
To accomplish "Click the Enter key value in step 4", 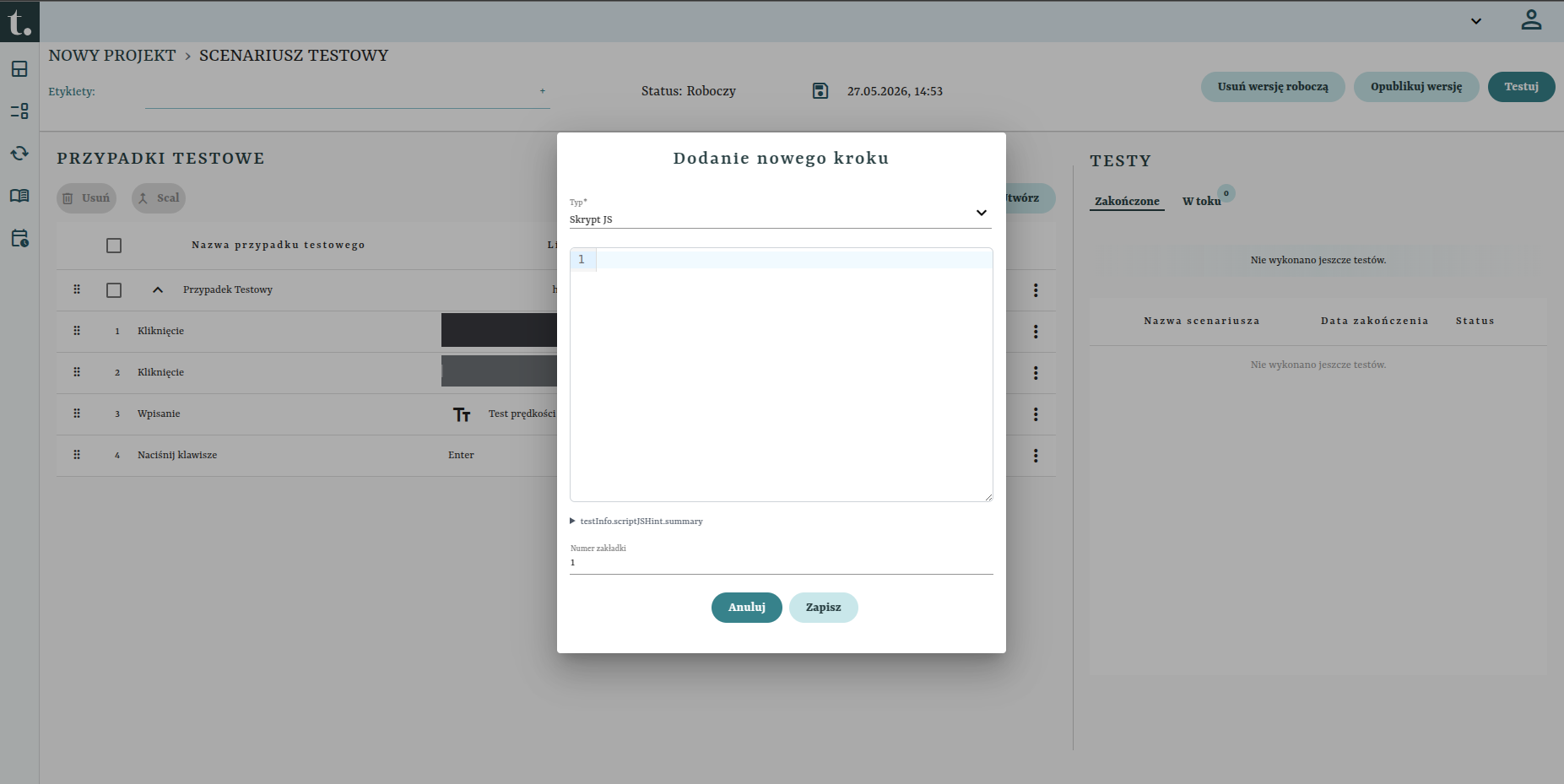I will pos(461,455).
